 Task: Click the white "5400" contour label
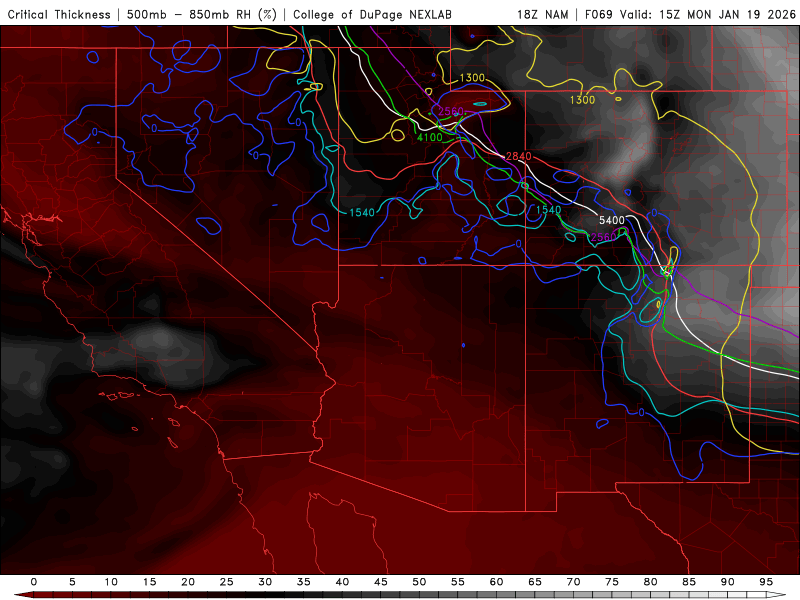coord(611,220)
